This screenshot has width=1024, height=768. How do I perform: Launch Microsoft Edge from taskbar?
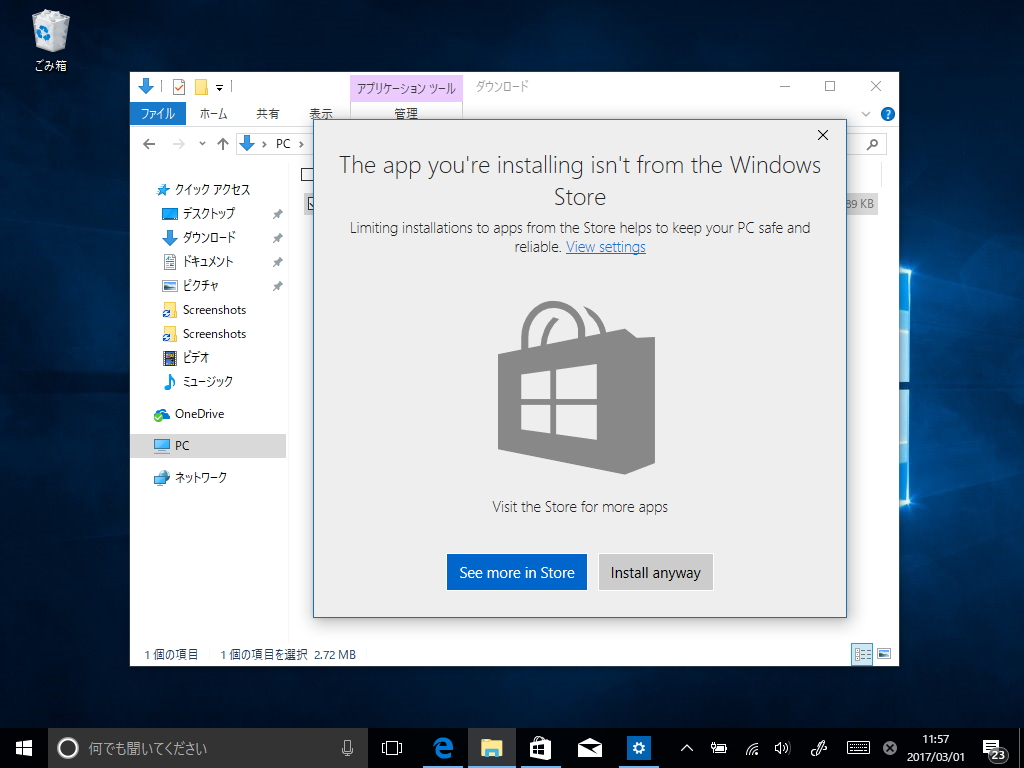click(x=443, y=748)
